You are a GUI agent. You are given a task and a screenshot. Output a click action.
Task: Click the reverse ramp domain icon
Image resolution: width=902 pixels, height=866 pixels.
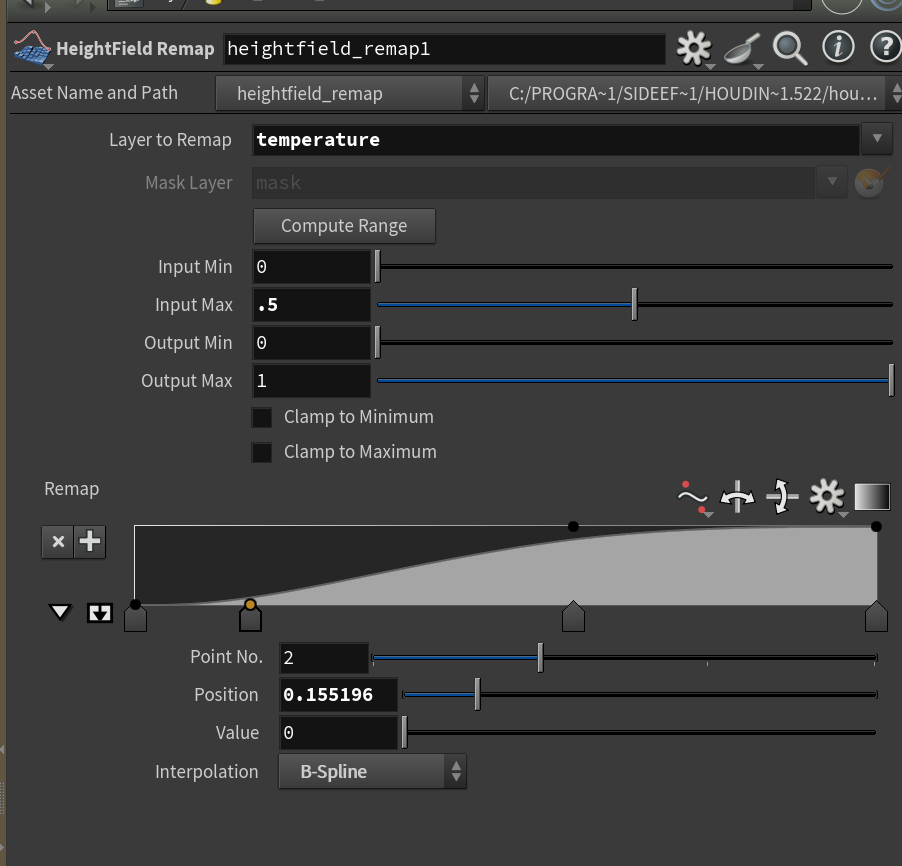[737, 497]
